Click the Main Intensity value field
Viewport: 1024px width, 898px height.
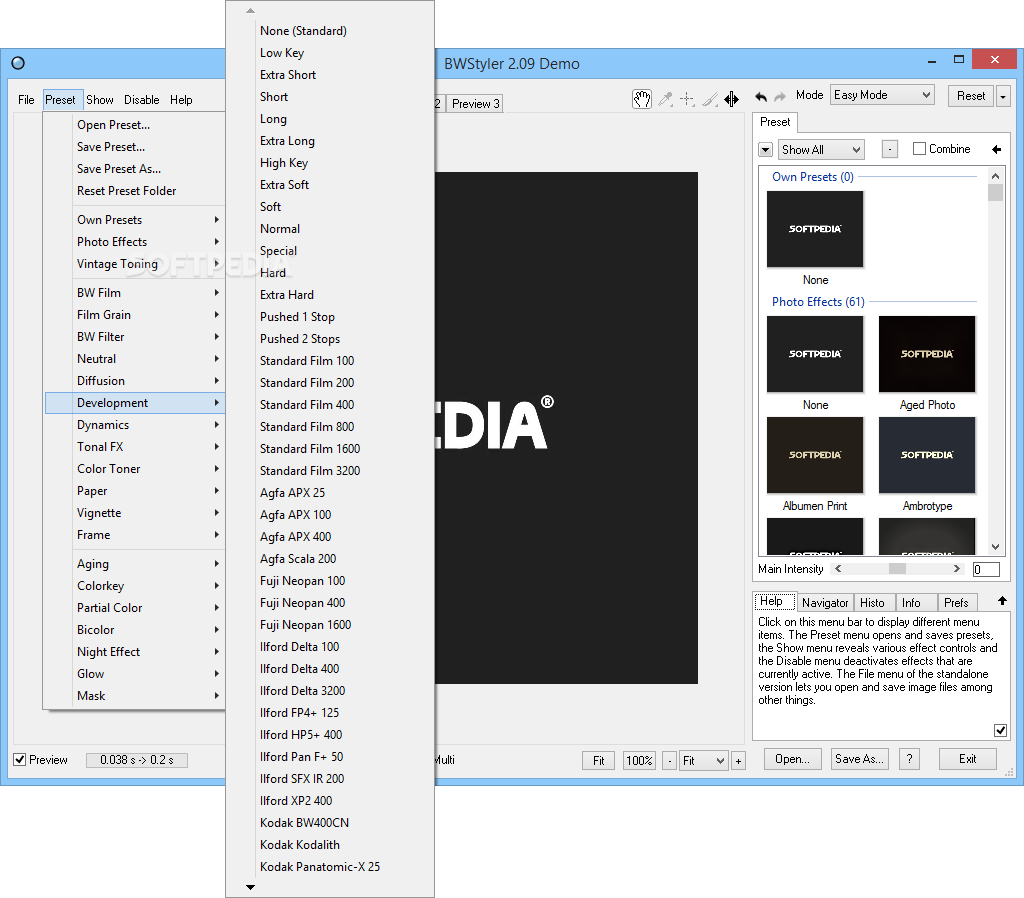pyautogui.click(x=986, y=569)
